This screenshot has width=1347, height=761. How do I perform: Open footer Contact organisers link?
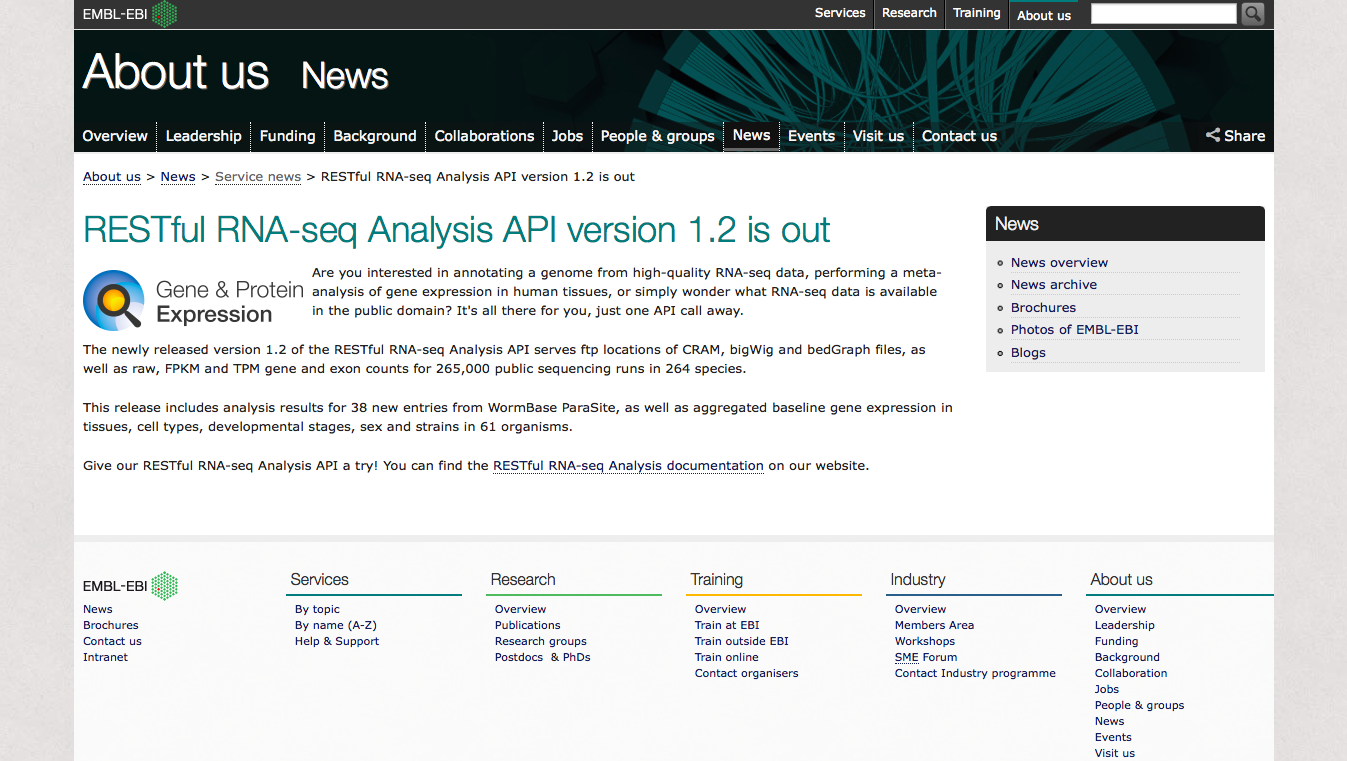tap(747, 673)
